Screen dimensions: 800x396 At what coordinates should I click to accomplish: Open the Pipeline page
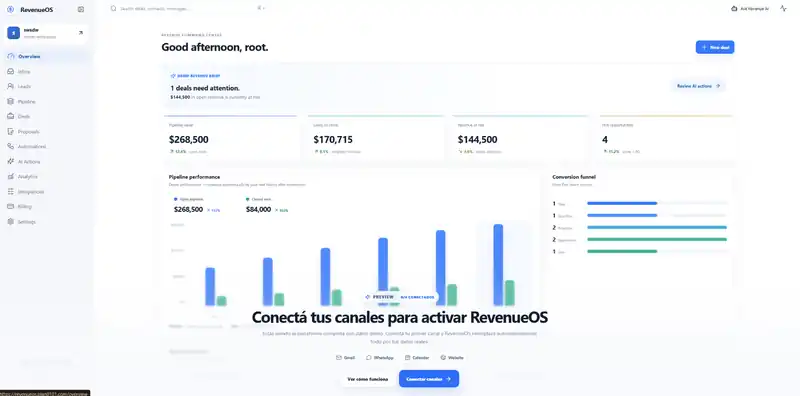pyautogui.click(x=47, y=102)
